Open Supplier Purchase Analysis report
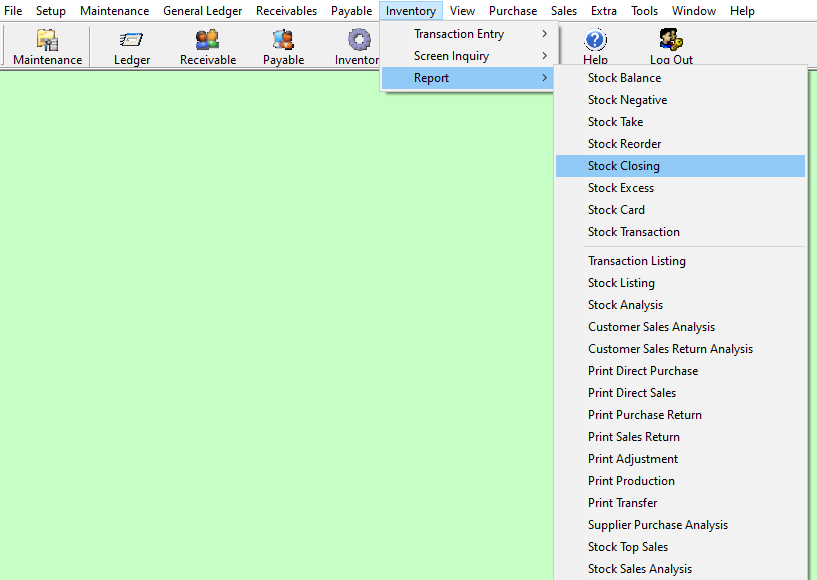This screenshot has height=580, width=817. tap(680, 525)
